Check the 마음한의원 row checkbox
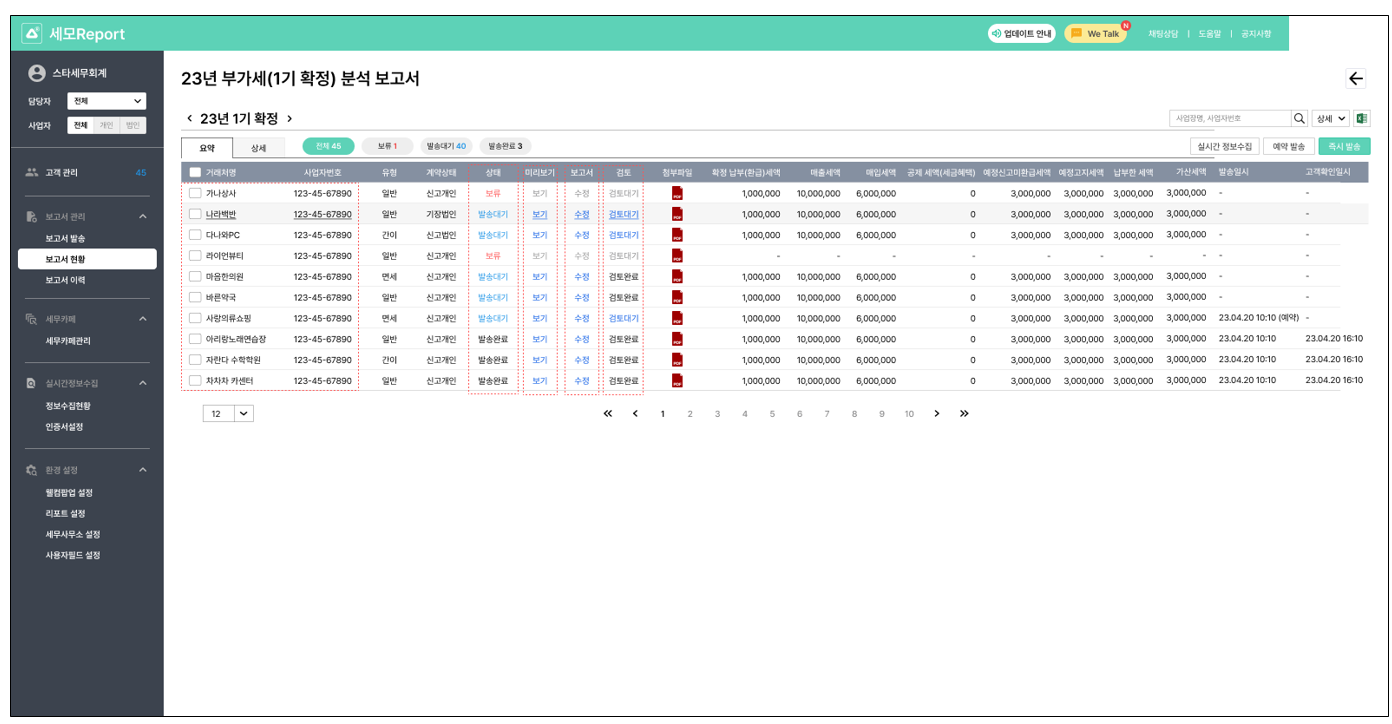Image resolution: width=1392 pixels, height=724 pixels. click(x=195, y=276)
